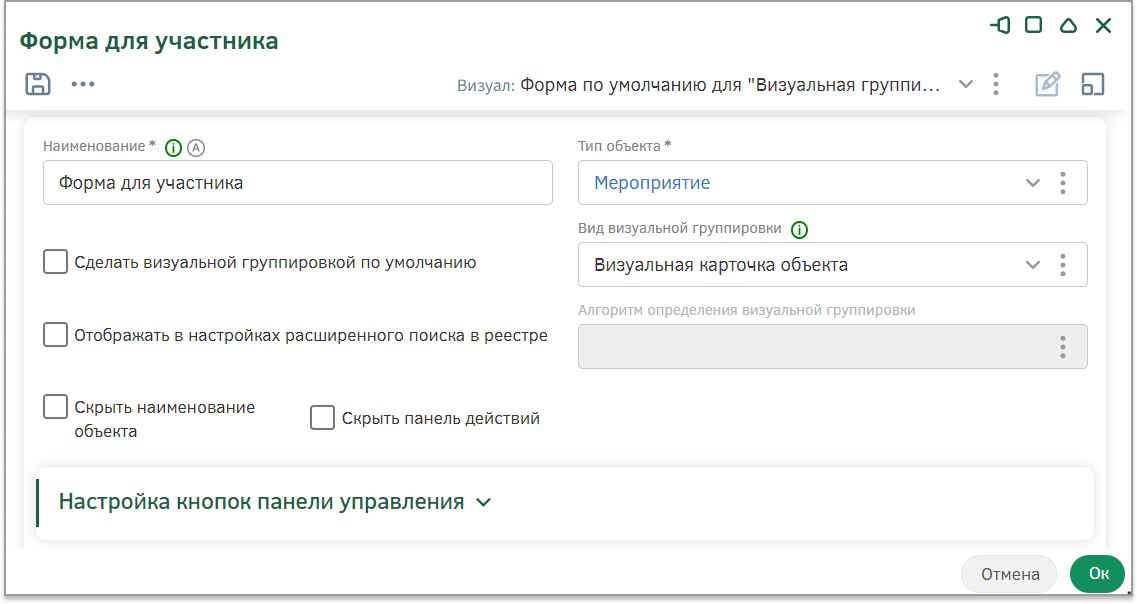Click the layout panel icon next to pencil
1137x604 pixels.
1093,84
